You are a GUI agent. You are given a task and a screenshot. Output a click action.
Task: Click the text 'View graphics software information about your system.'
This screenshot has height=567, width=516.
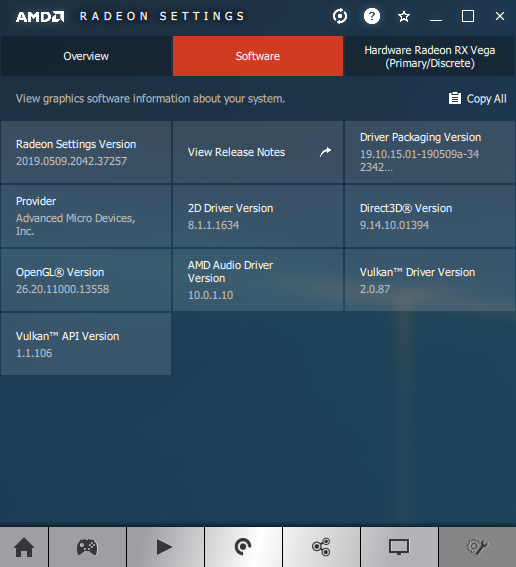tap(150, 99)
